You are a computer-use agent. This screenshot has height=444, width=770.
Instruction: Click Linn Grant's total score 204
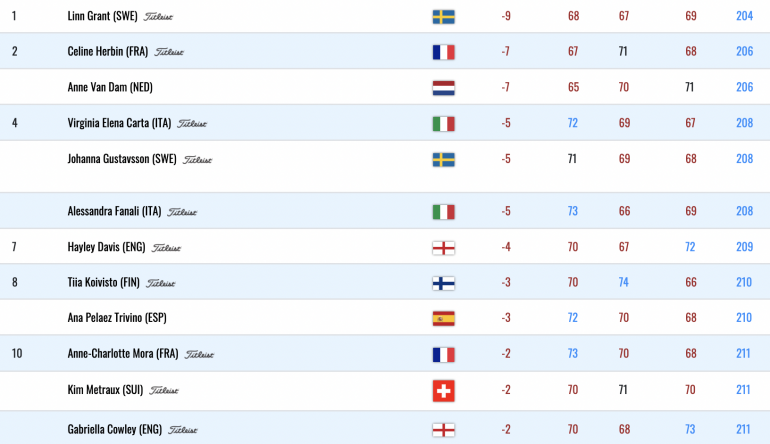point(744,16)
